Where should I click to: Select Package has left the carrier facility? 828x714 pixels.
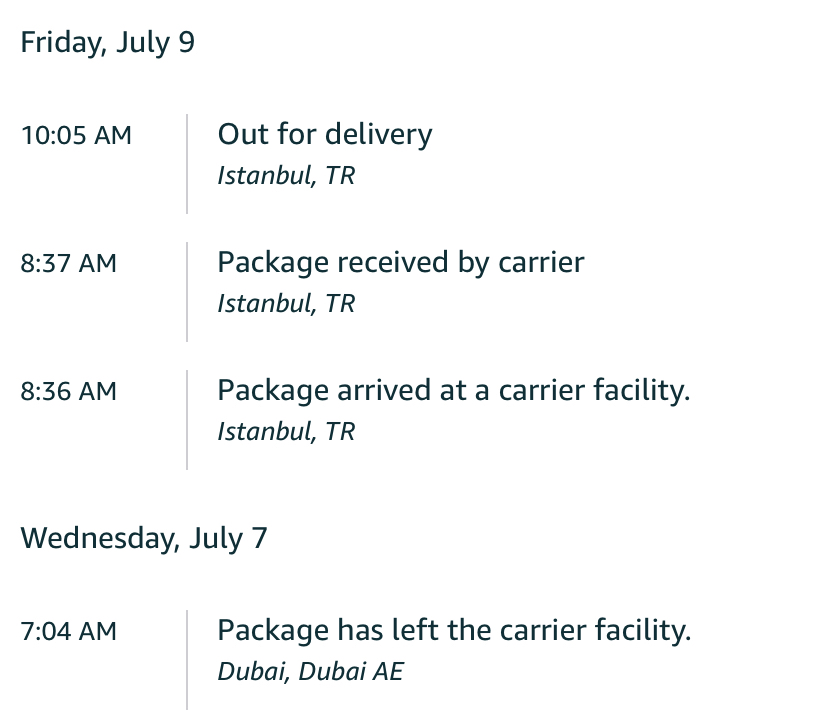tap(454, 630)
